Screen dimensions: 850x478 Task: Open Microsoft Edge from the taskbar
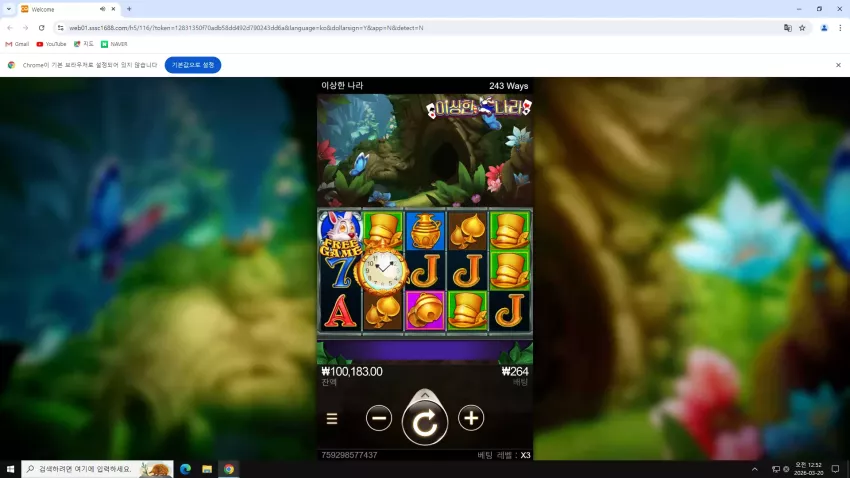(x=185, y=469)
